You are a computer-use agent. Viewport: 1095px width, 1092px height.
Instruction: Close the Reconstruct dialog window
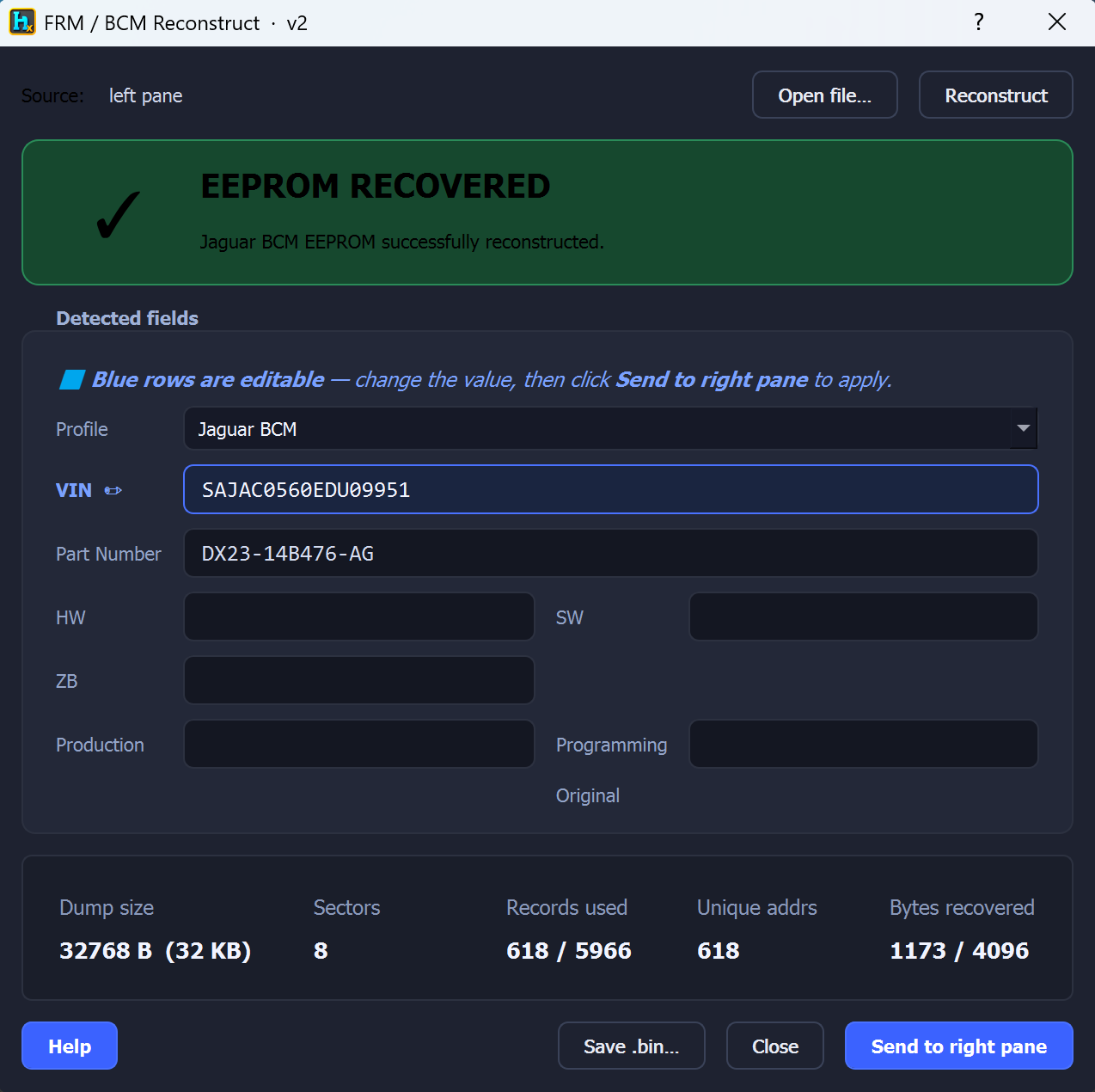pyautogui.click(x=1057, y=22)
